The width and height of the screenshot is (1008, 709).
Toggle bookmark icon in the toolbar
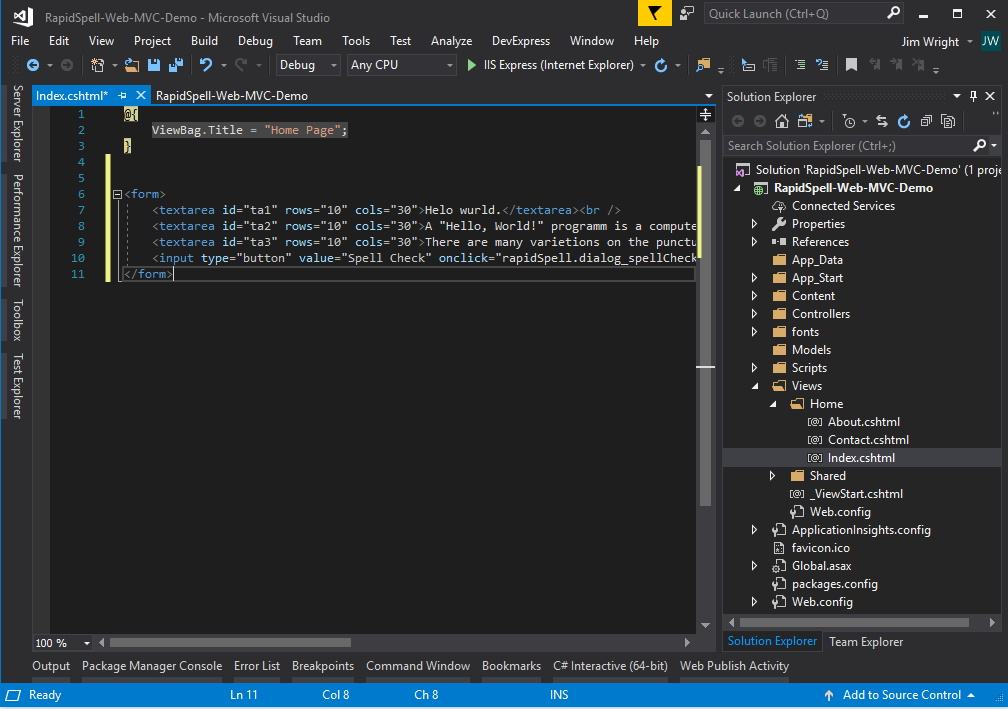(x=851, y=65)
